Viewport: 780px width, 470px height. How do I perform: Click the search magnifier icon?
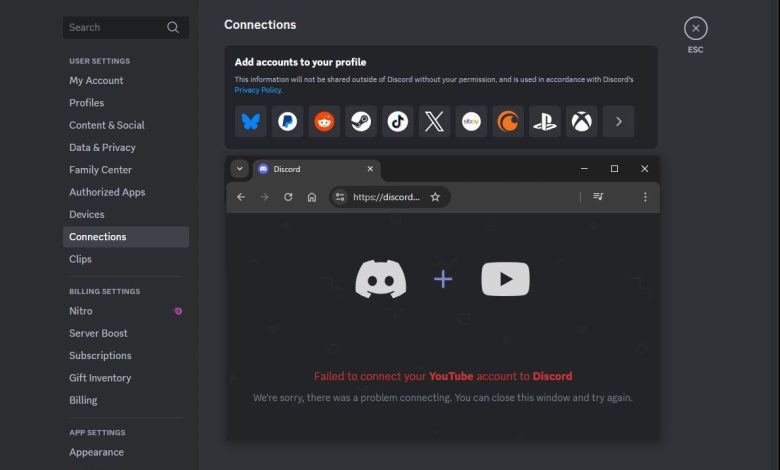pyautogui.click(x=173, y=27)
